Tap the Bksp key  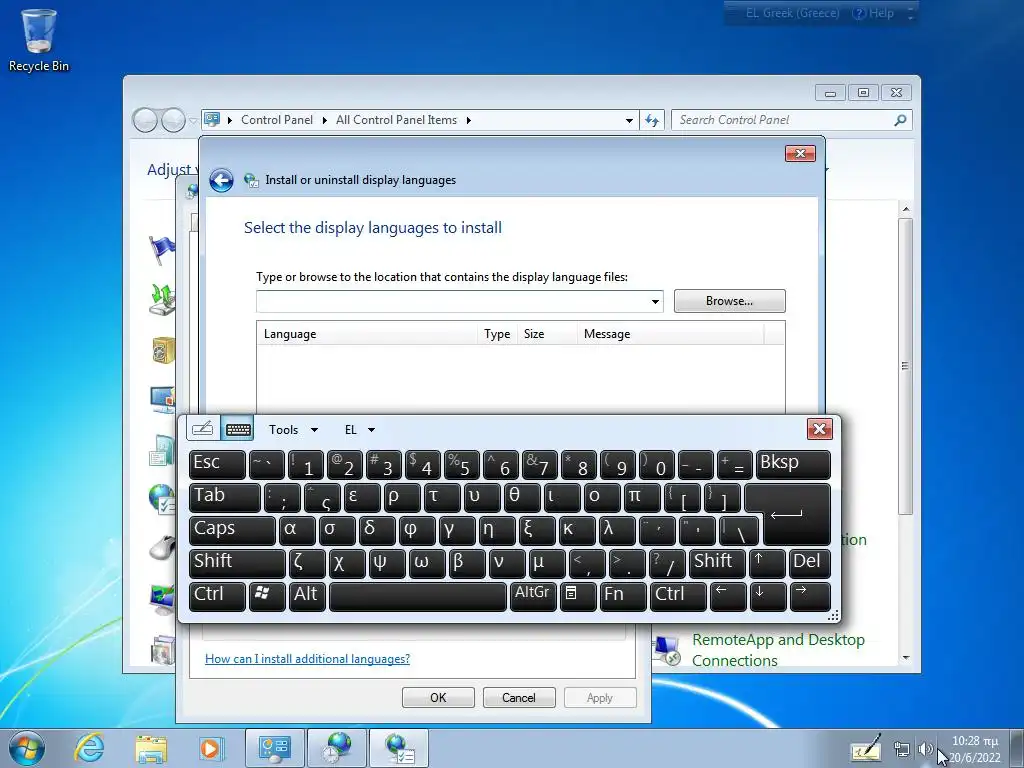tap(793, 465)
